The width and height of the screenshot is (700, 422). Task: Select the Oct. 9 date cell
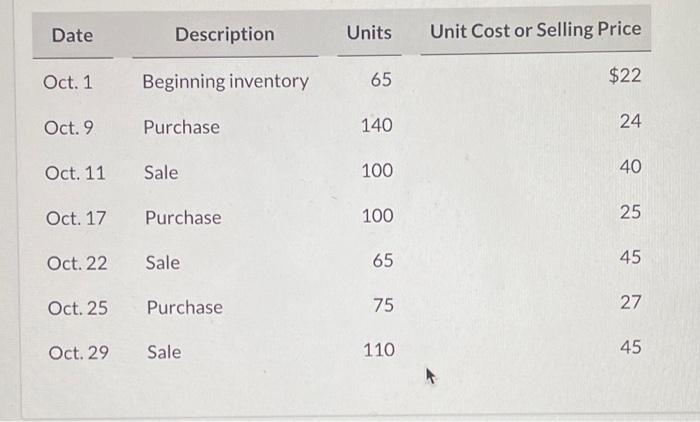(x=68, y=128)
